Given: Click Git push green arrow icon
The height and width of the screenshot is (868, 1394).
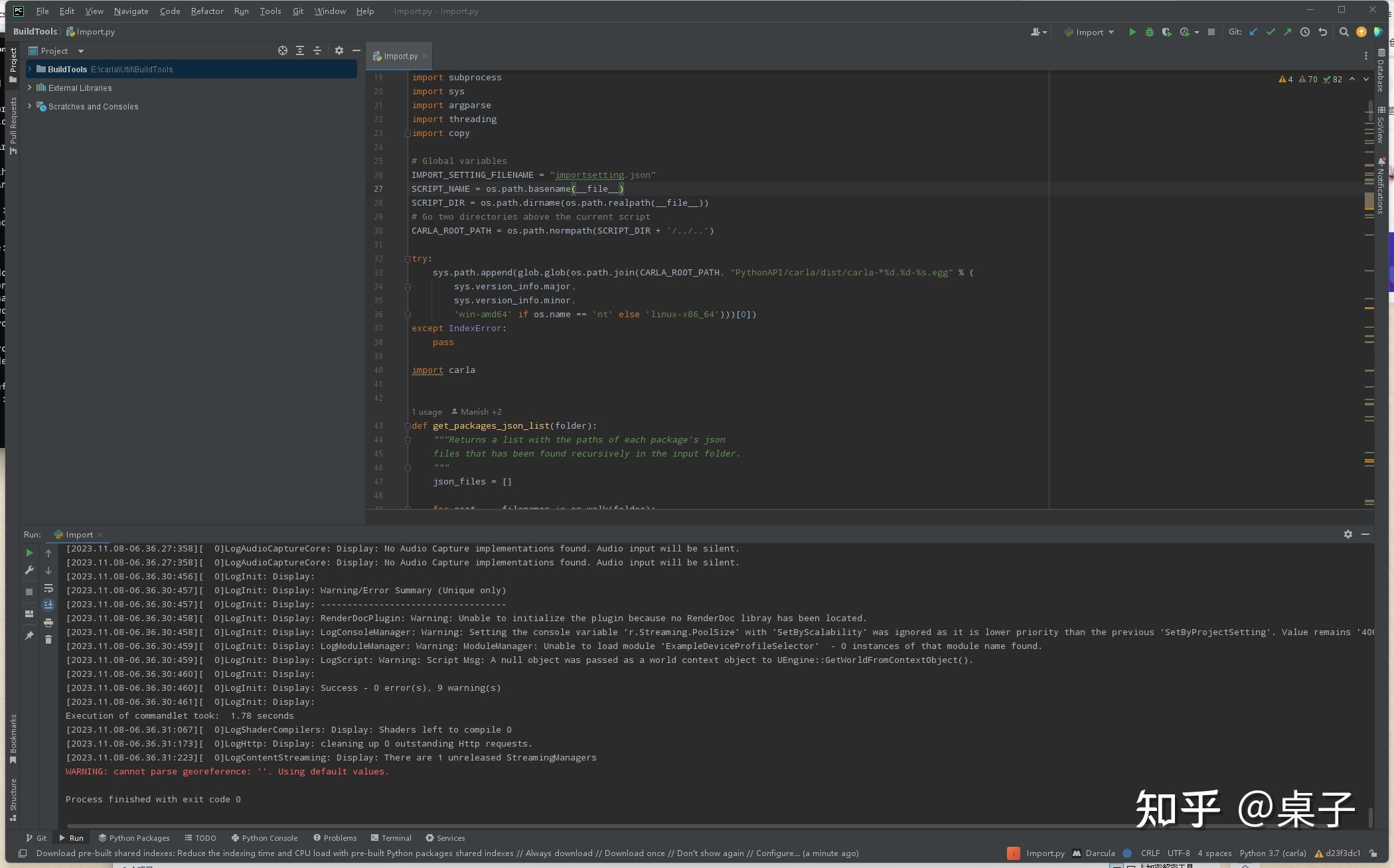Looking at the screenshot, I should [1287, 32].
